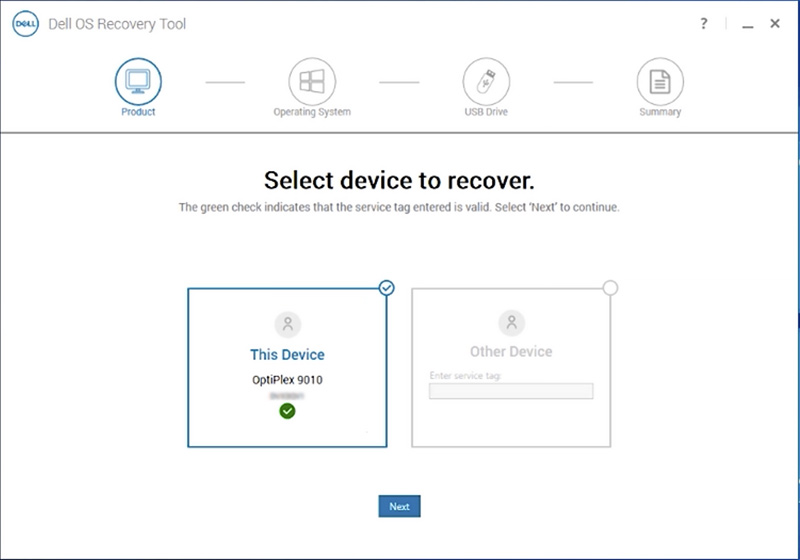Click the Summary step label
800x560 pixels.
660,112
